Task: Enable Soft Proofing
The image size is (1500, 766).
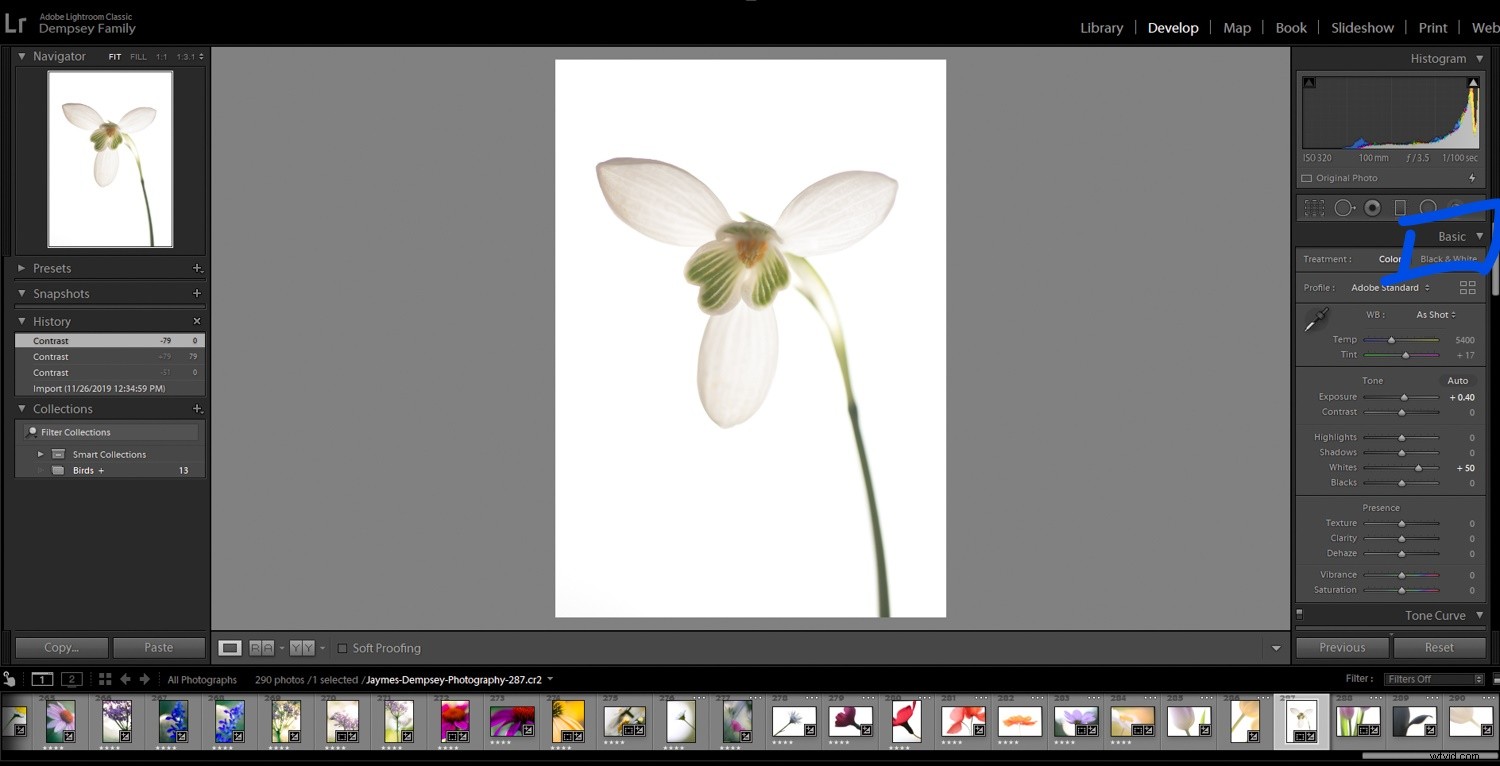Action: pos(344,648)
